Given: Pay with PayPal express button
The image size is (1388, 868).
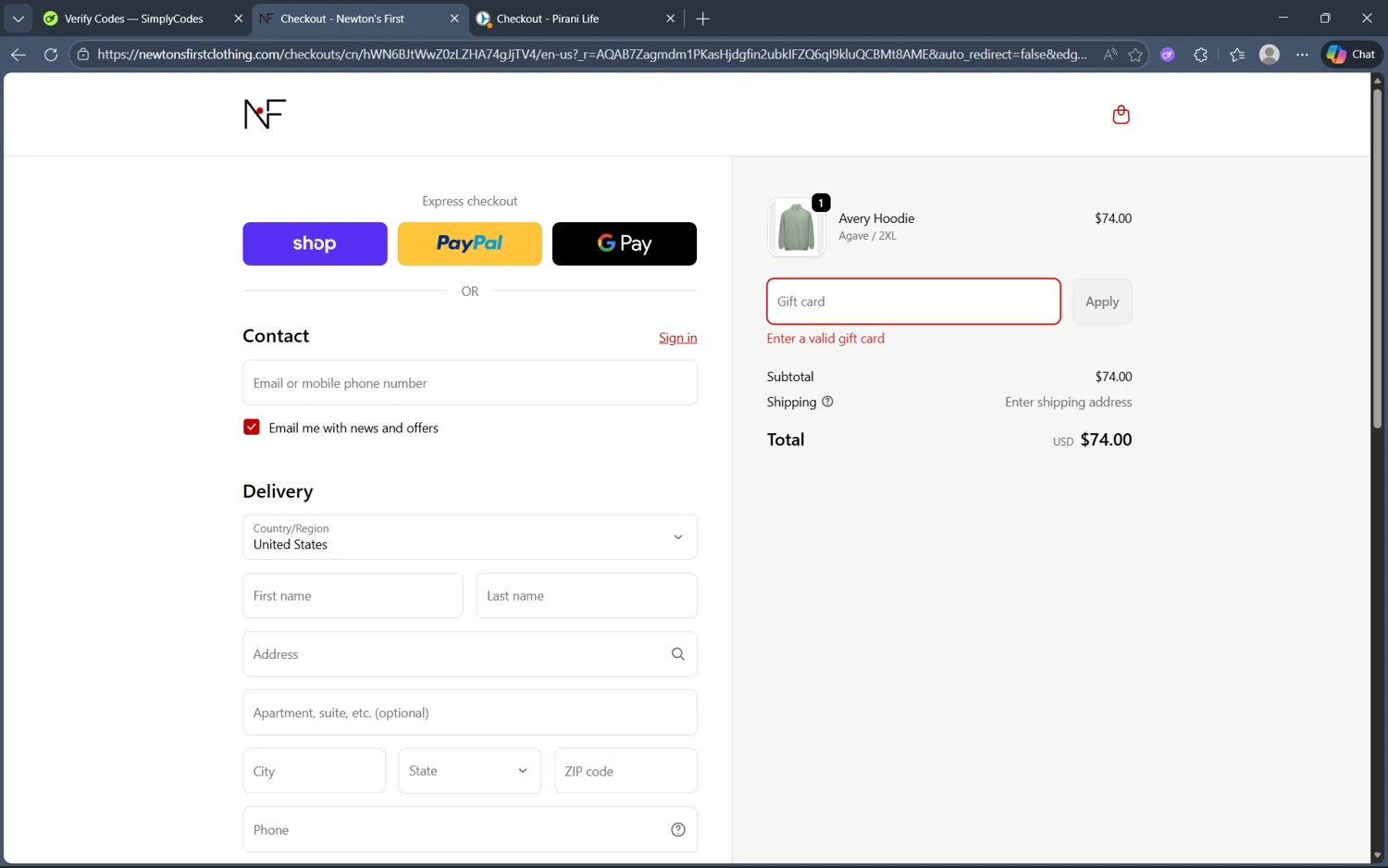Looking at the screenshot, I should coord(470,243).
